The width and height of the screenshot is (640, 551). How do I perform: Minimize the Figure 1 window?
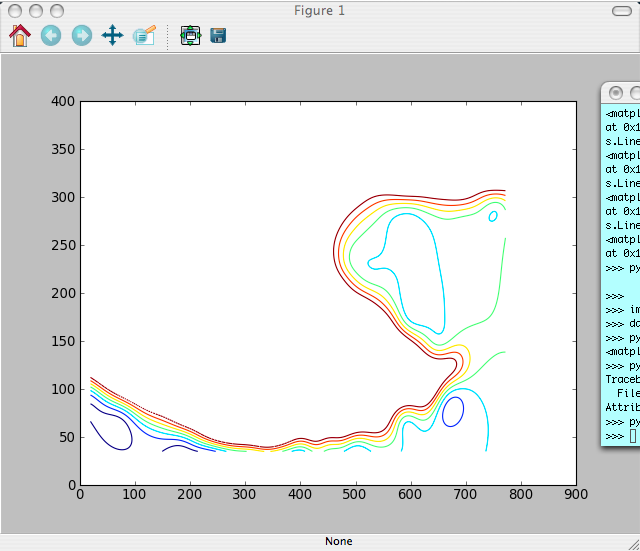(35, 11)
